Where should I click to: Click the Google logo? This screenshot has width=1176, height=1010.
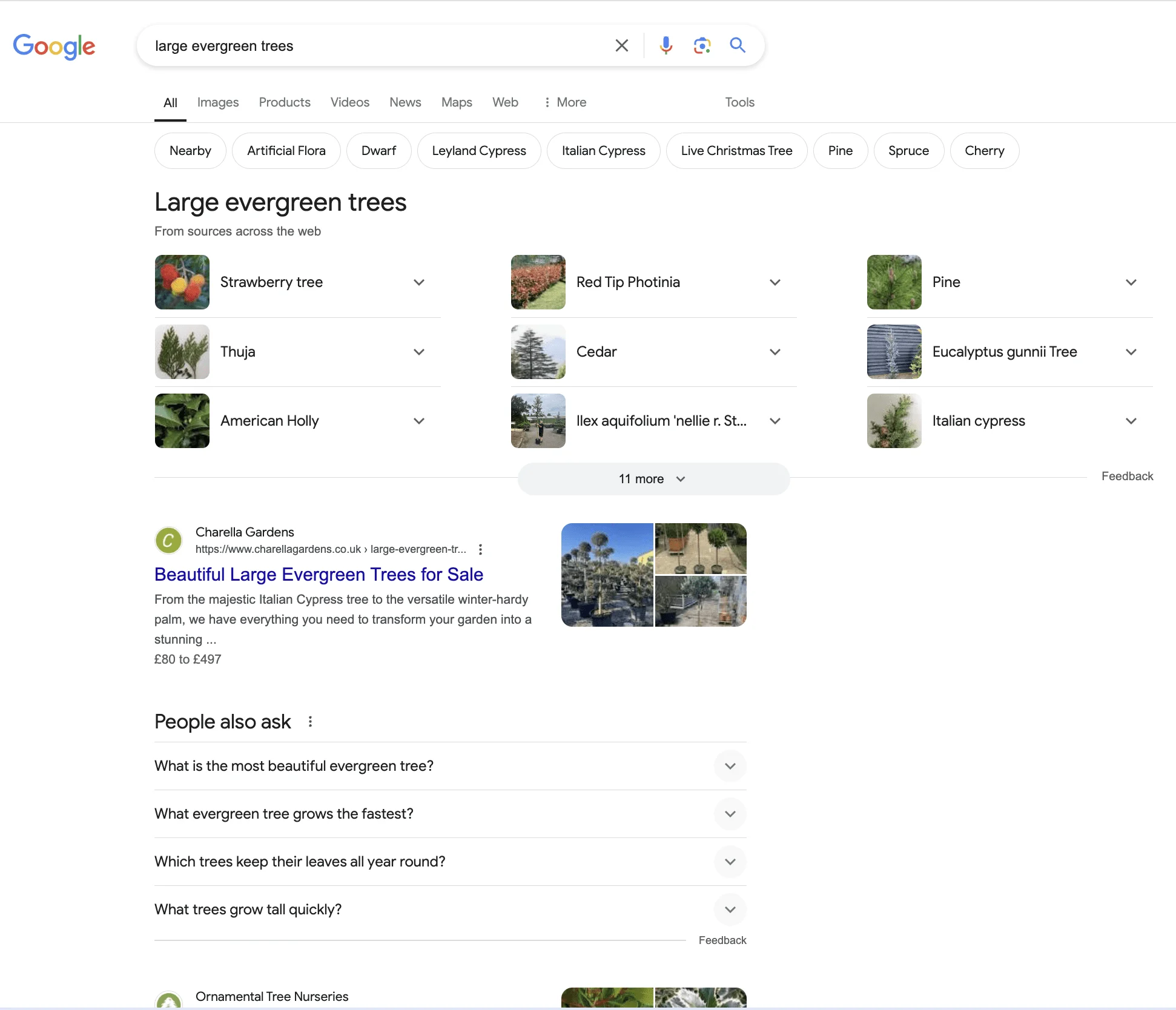(x=54, y=47)
